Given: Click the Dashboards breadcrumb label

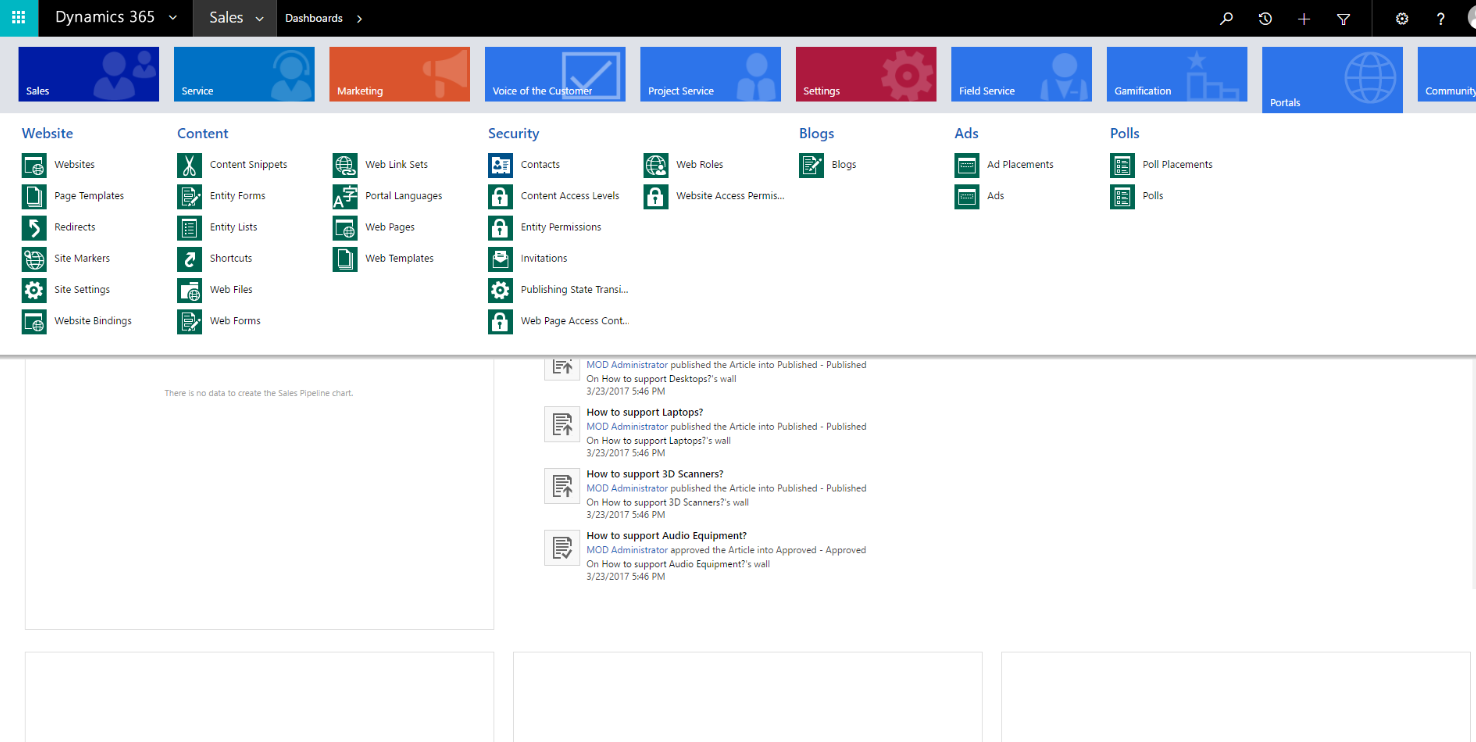Looking at the screenshot, I should pos(314,19).
